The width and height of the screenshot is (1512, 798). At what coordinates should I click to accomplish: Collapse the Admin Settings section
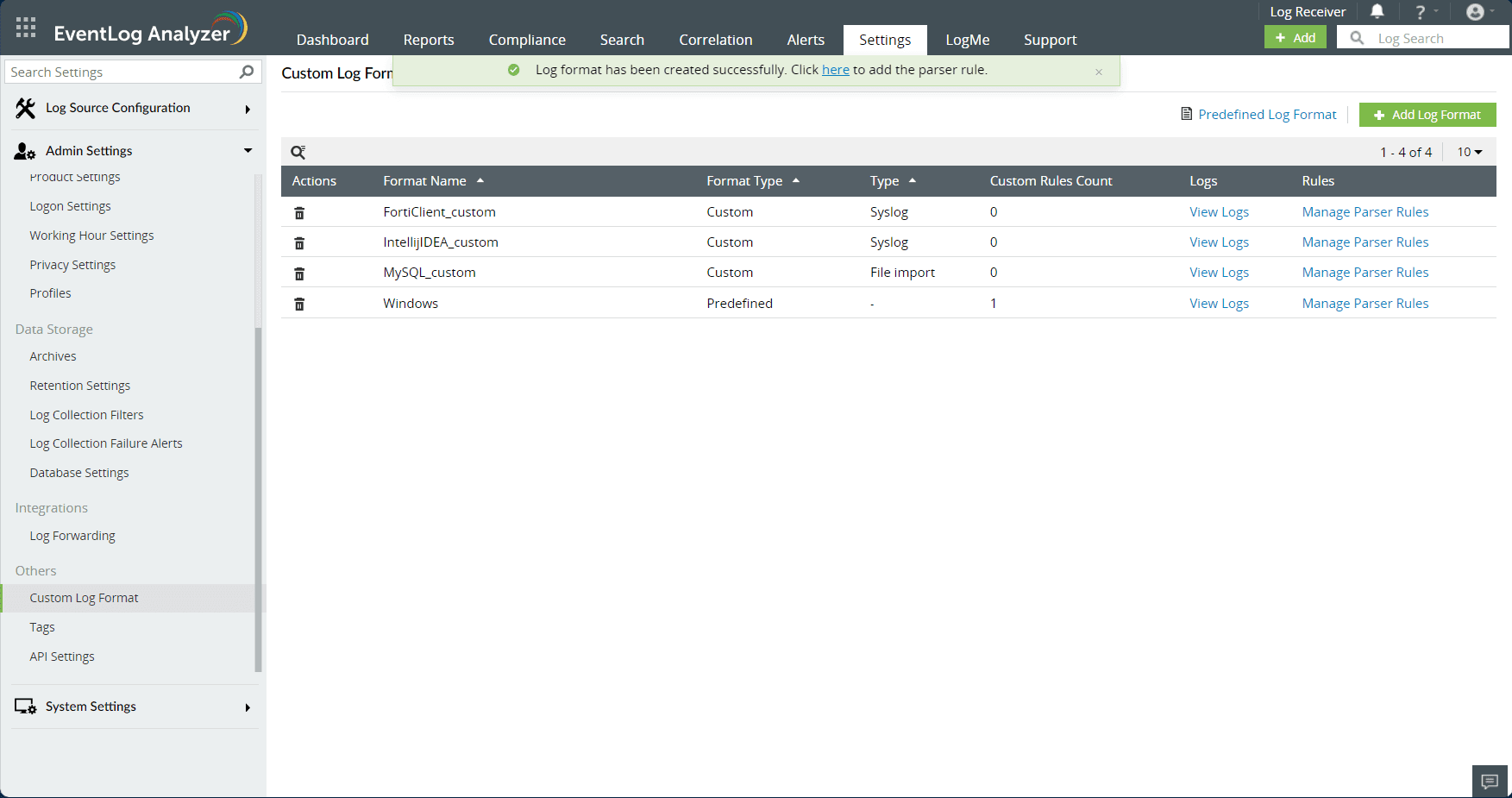(248, 150)
